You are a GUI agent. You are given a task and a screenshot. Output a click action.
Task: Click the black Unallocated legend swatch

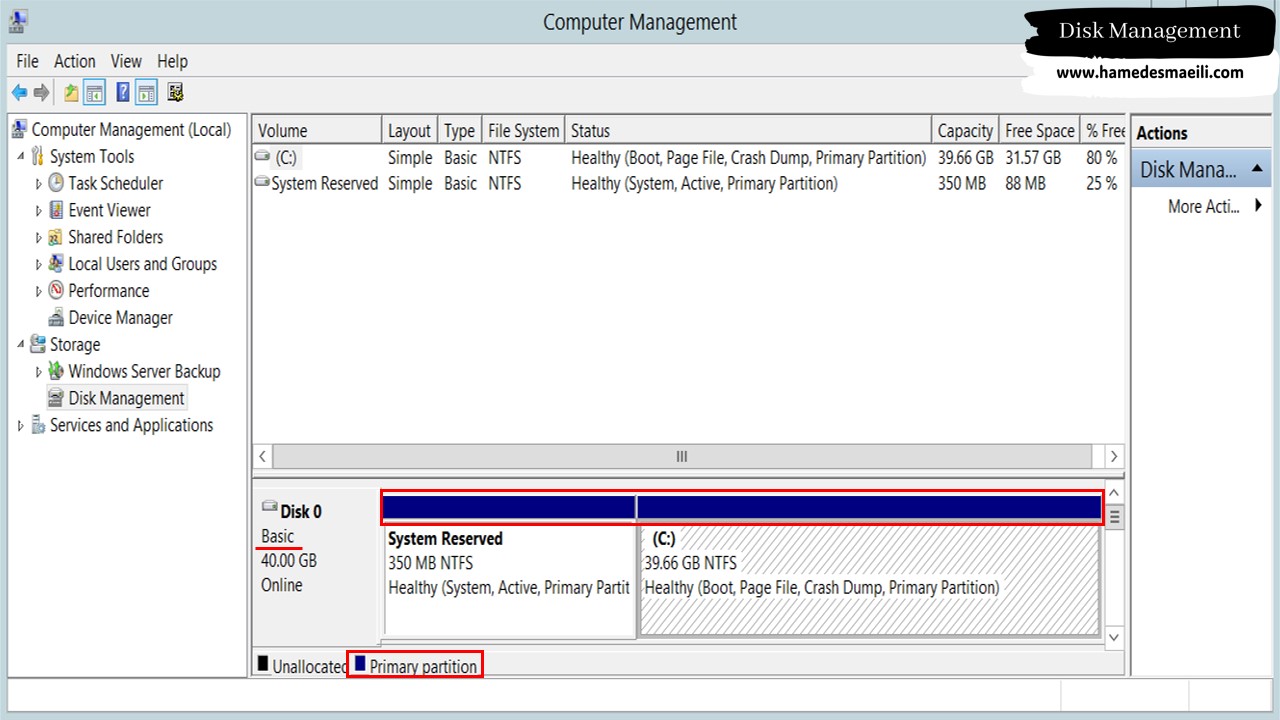(264, 663)
